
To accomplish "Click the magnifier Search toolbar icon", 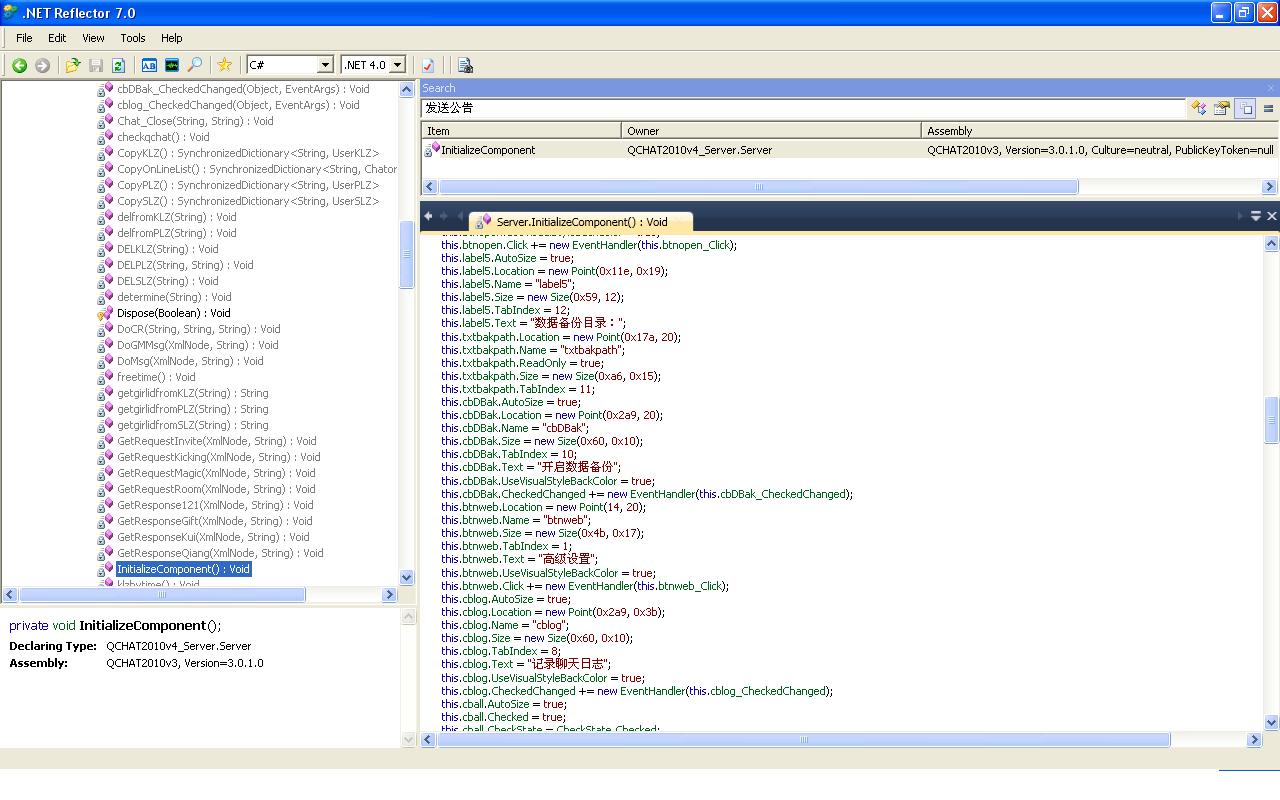I will point(195,65).
